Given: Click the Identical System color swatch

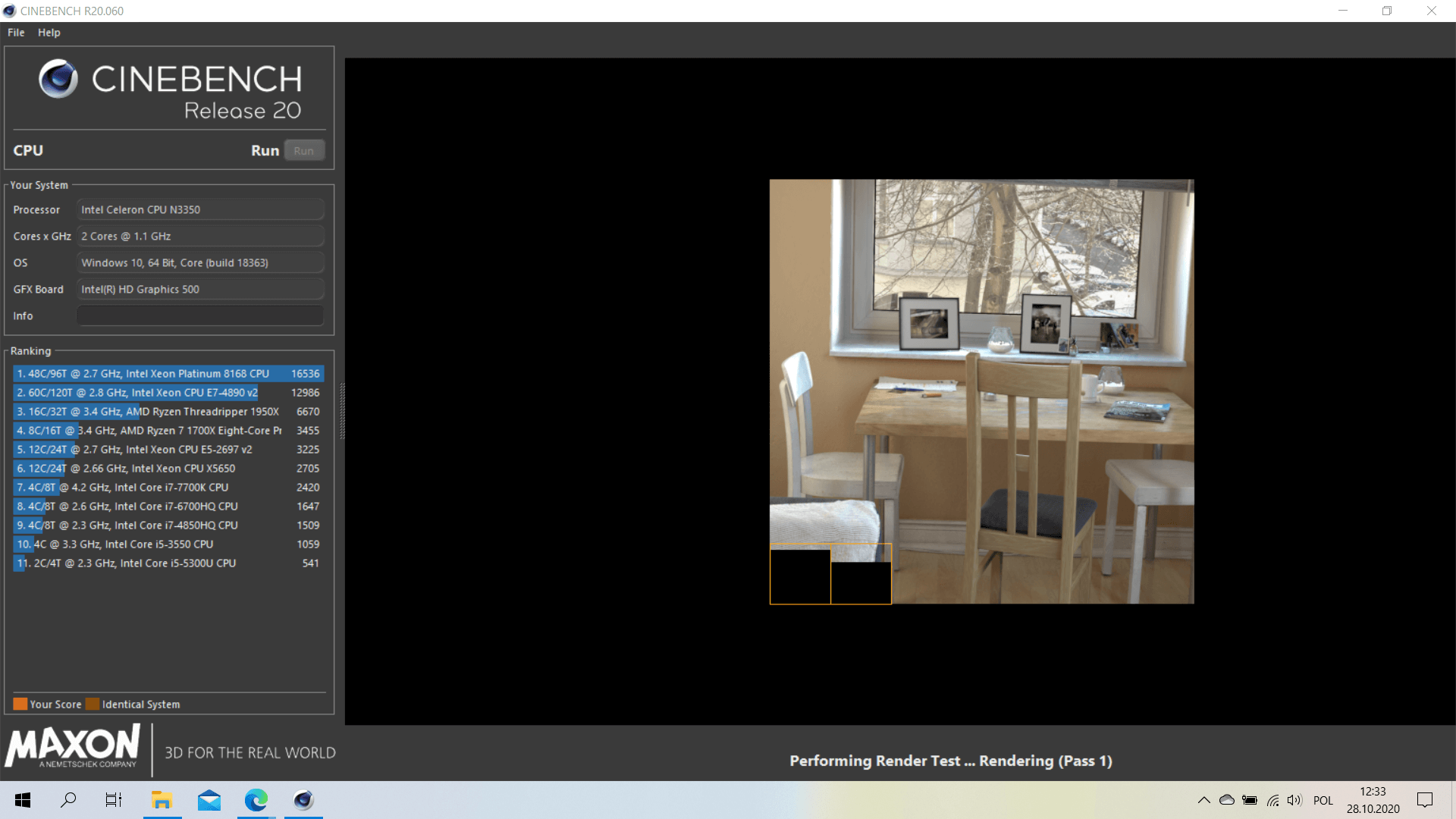Looking at the screenshot, I should pyautogui.click(x=93, y=704).
